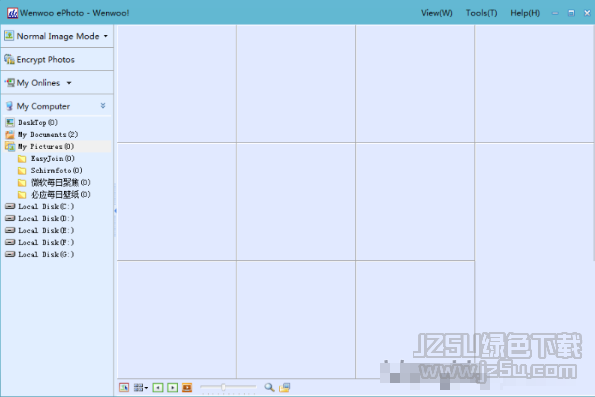595x397 pixels.
Task: Open the 微软每日聚焦 (0) subfolder
Action: click(x=61, y=183)
